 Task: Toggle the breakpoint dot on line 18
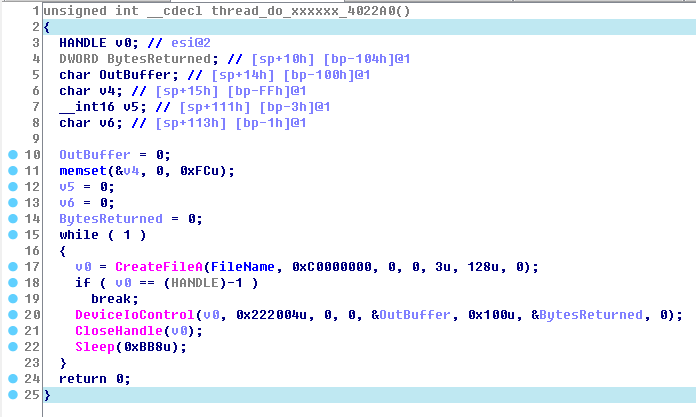13,282
